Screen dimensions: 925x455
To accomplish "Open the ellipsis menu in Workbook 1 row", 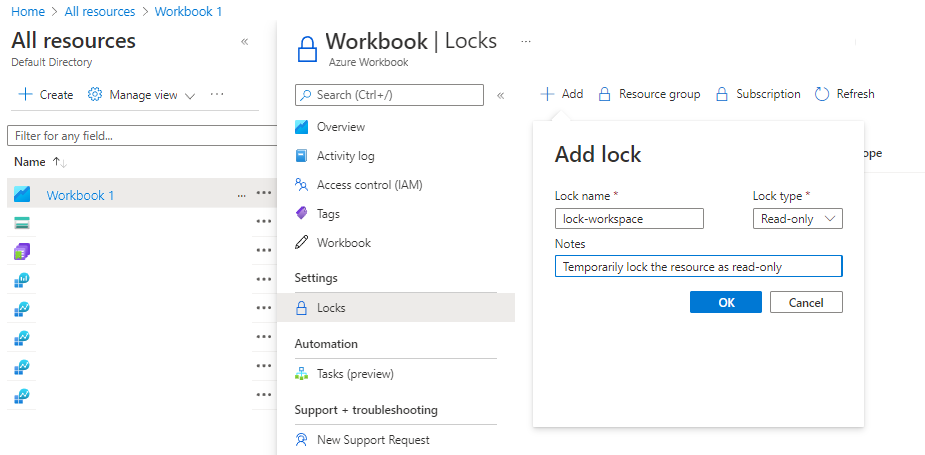I will [x=264, y=193].
